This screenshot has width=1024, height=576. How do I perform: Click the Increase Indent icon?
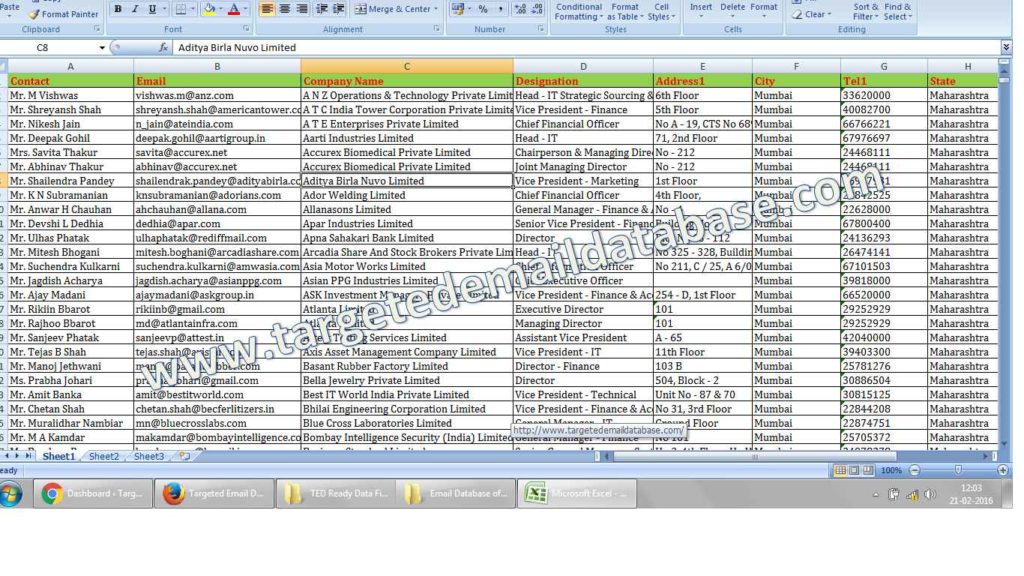[338, 9]
